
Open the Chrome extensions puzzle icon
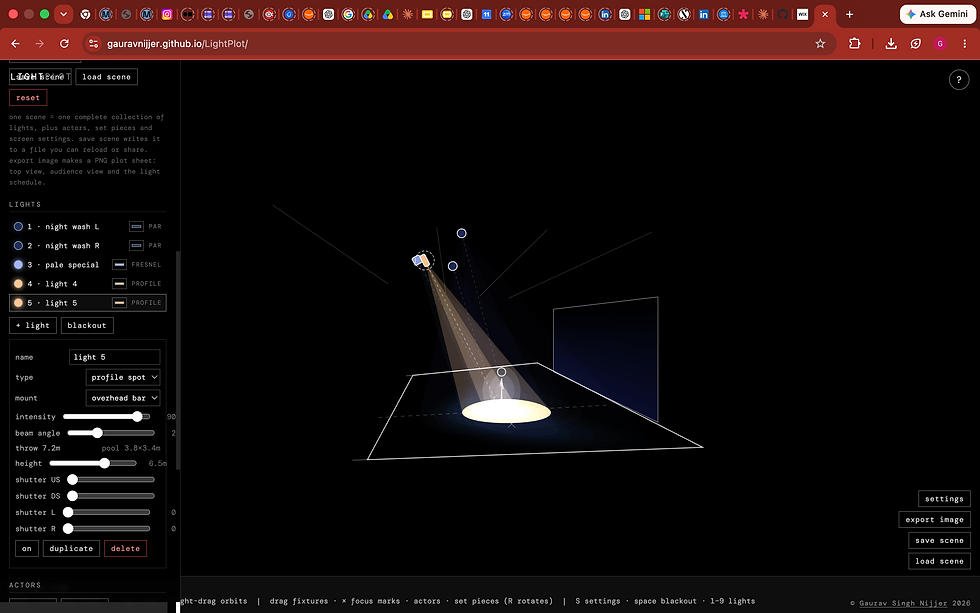pyautogui.click(x=854, y=44)
